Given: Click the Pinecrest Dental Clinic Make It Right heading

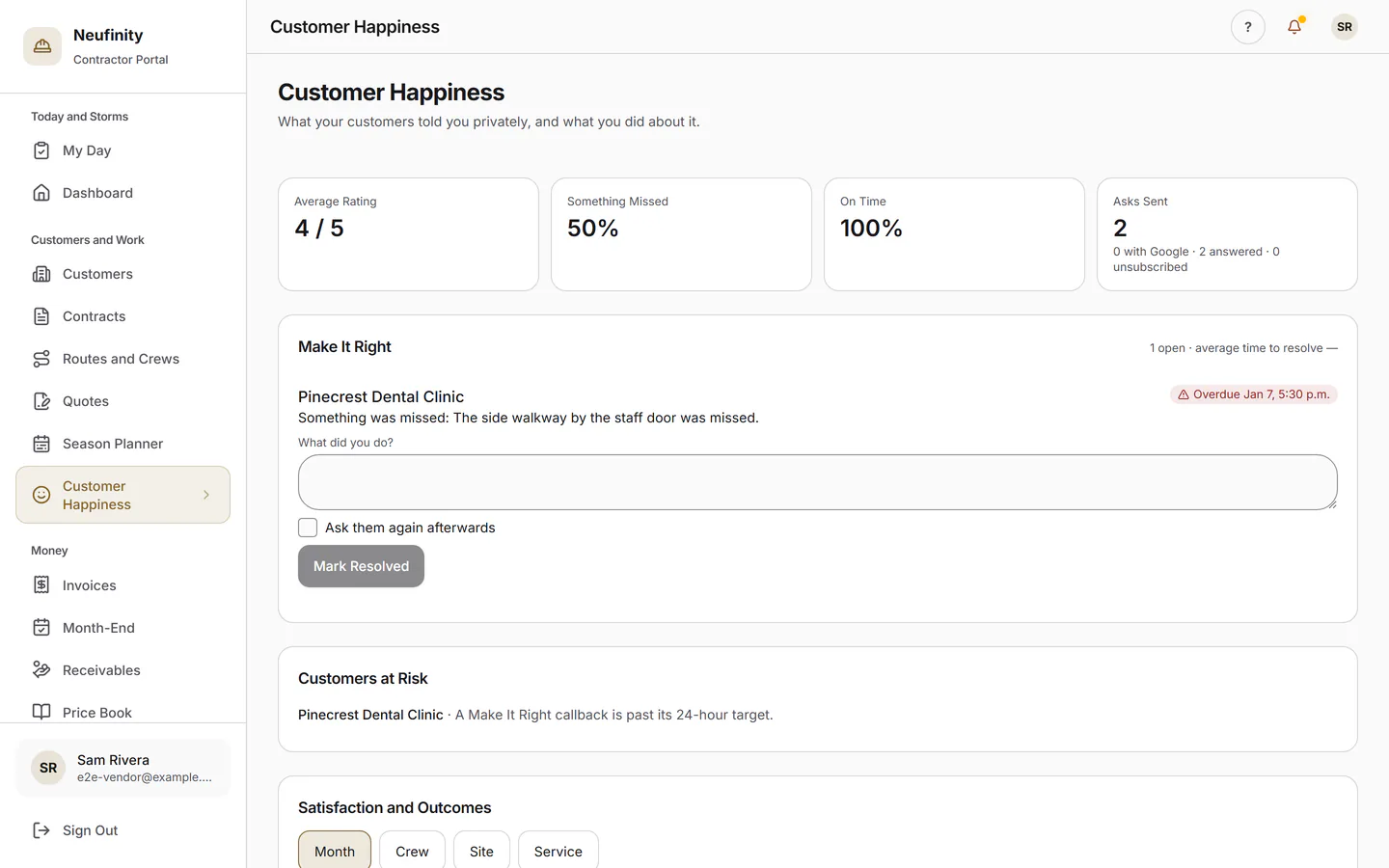Looking at the screenshot, I should 381,396.
